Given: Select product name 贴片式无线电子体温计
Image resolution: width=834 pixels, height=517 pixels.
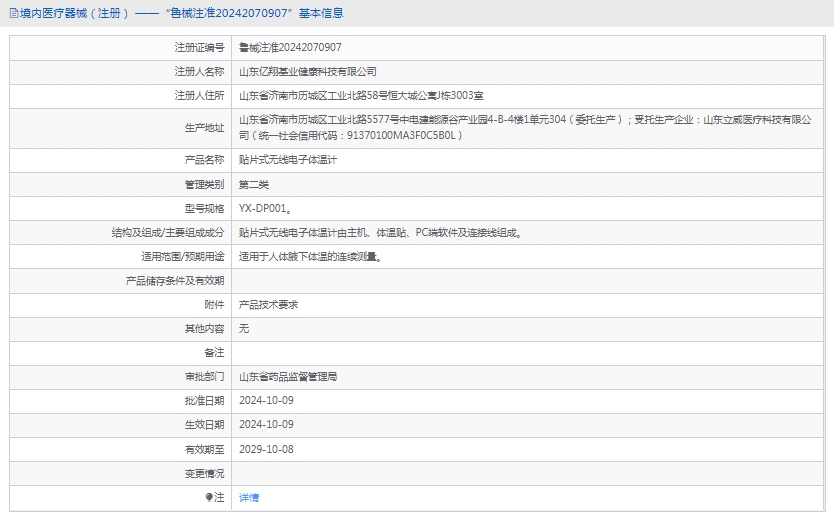Looking at the screenshot, I should point(288,160).
